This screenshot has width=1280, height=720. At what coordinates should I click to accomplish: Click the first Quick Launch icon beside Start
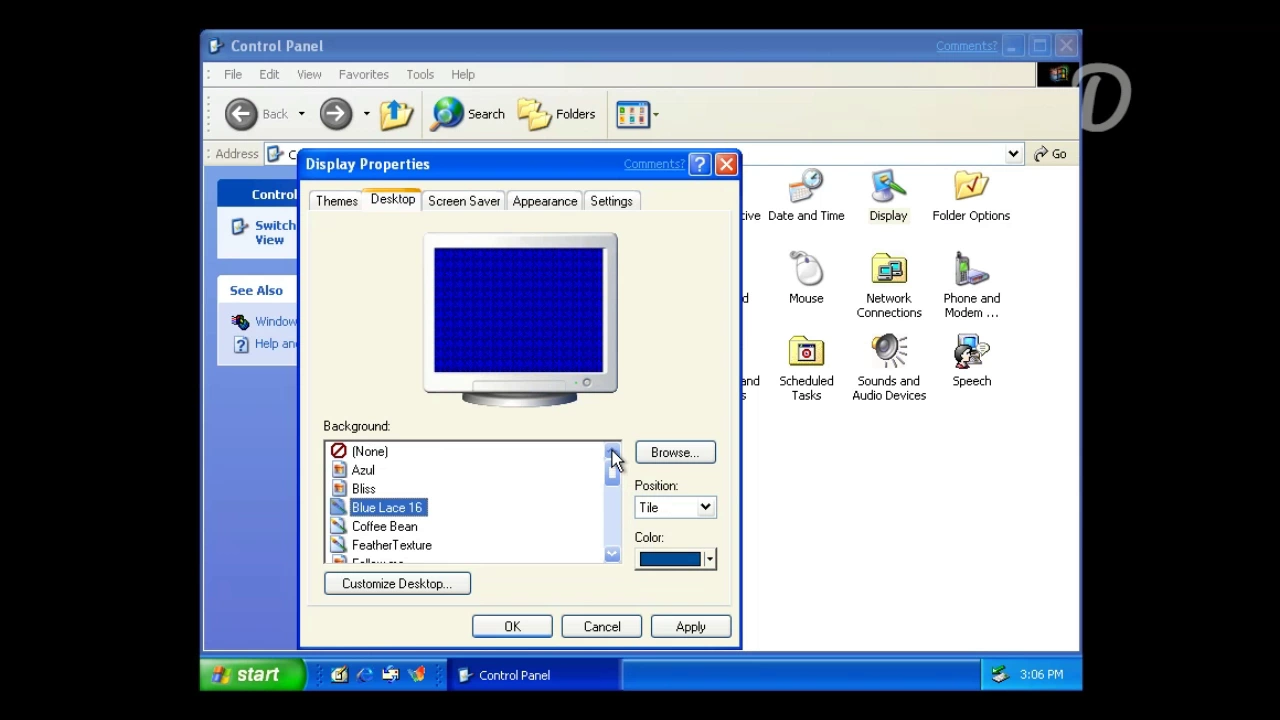pos(339,675)
